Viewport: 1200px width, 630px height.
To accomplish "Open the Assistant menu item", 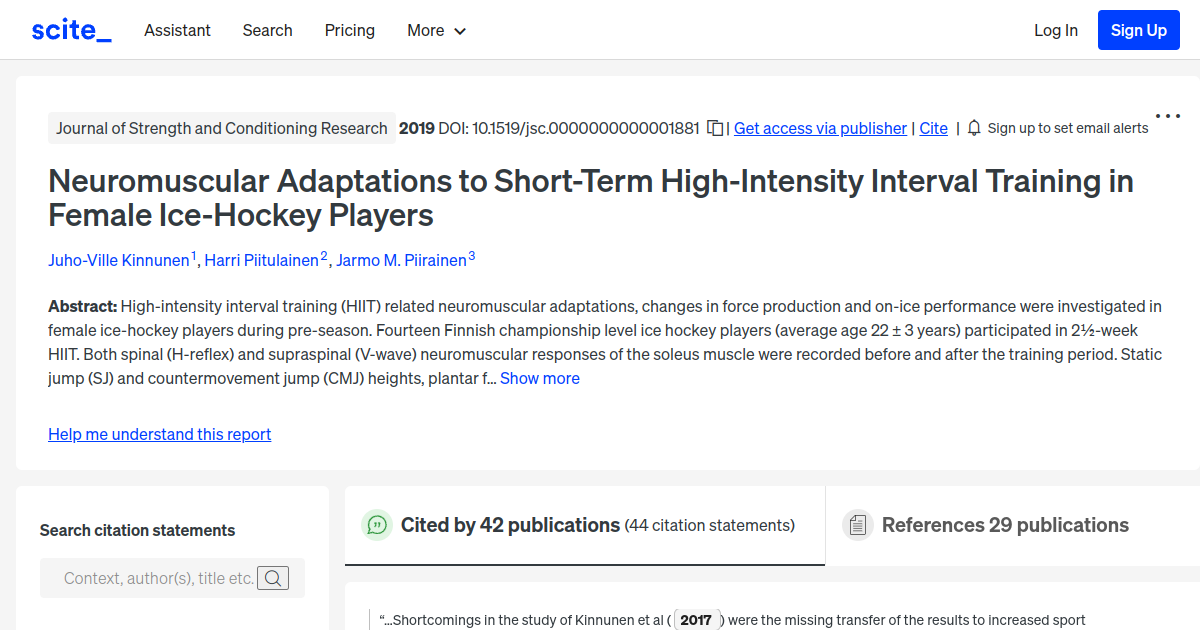I will point(177,30).
